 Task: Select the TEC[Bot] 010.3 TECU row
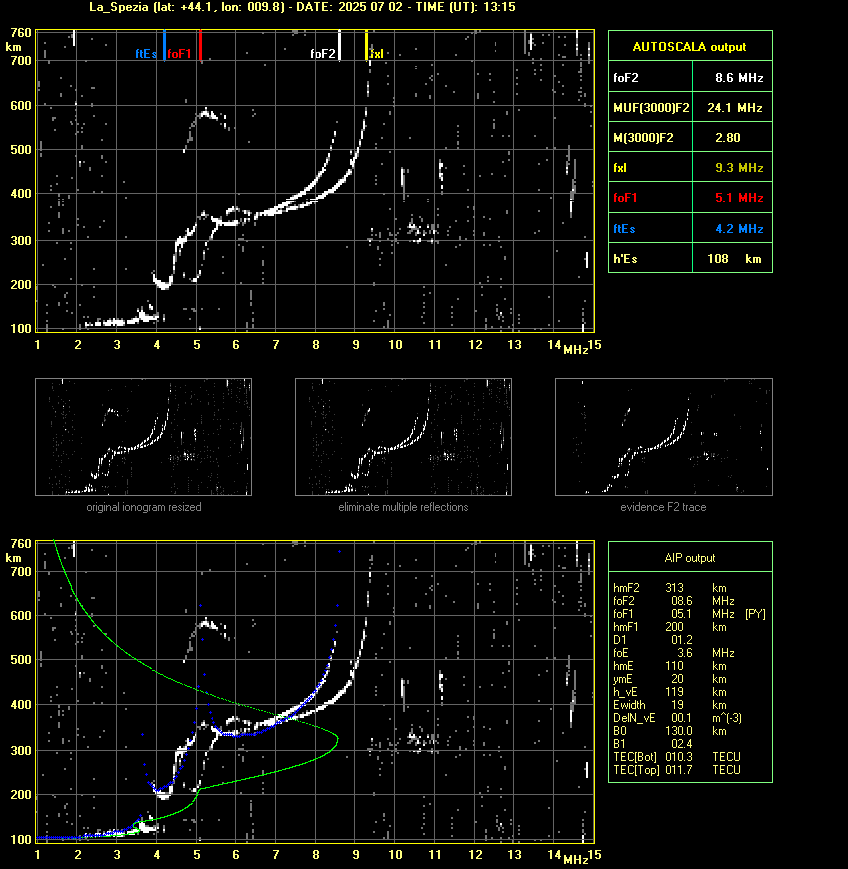tap(677, 756)
